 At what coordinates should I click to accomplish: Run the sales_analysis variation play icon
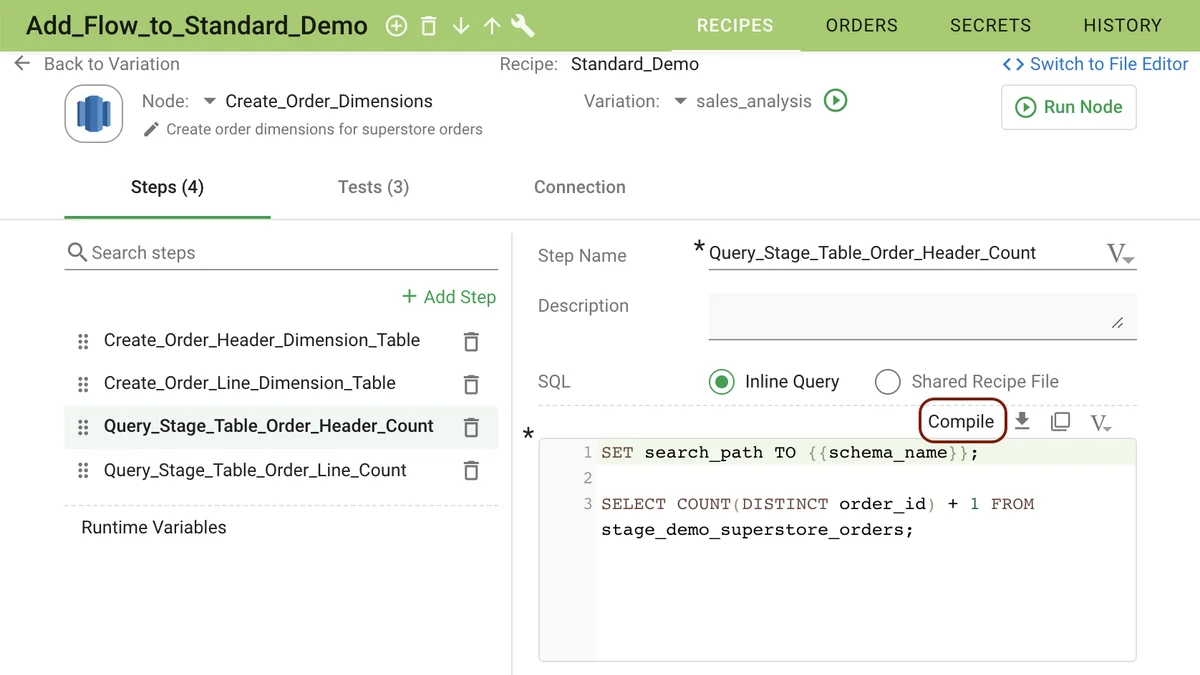[835, 100]
